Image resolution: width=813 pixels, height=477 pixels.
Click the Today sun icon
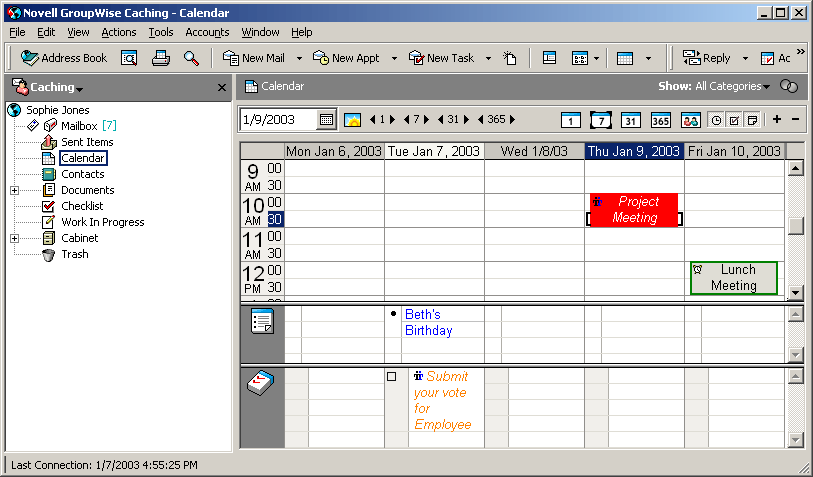[x=353, y=120]
